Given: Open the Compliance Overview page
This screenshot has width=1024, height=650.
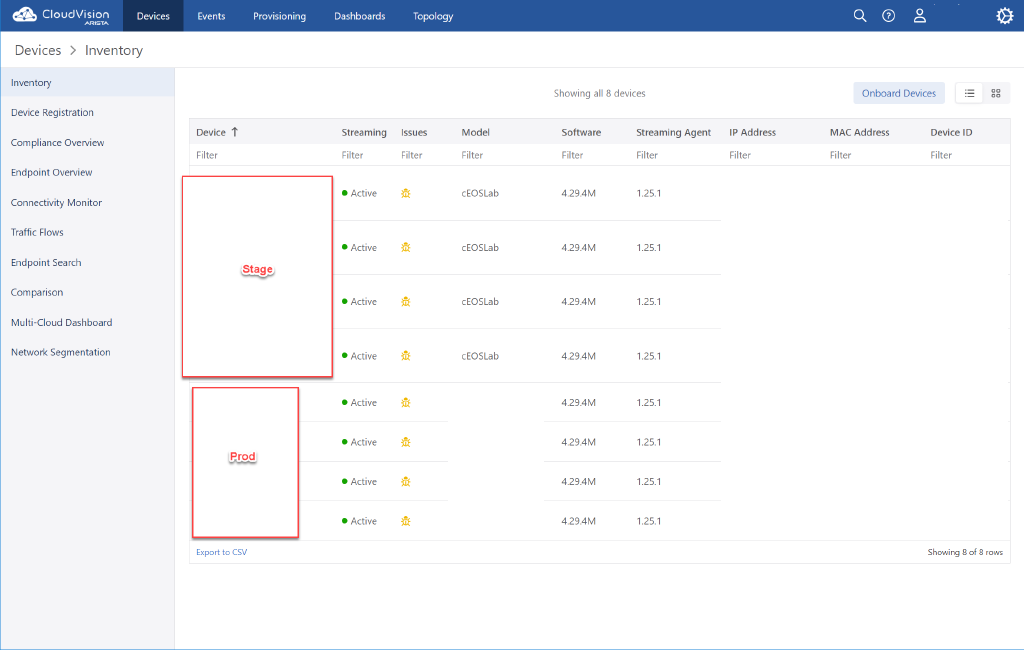Looking at the screenshot, I should pos(59,142).
